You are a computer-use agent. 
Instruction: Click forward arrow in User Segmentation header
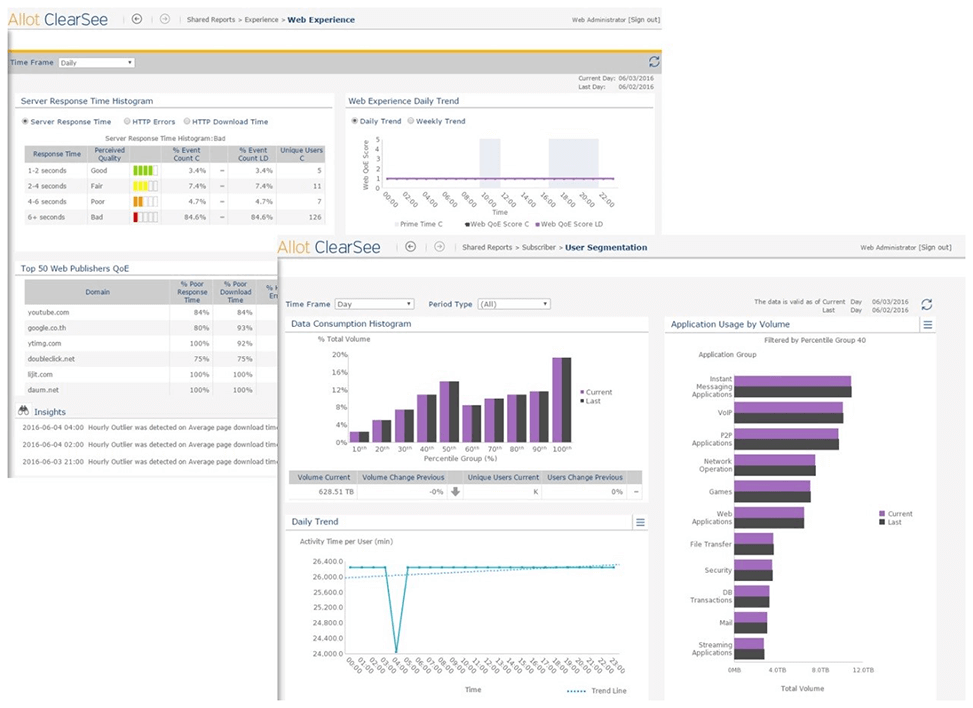point(439,247)
